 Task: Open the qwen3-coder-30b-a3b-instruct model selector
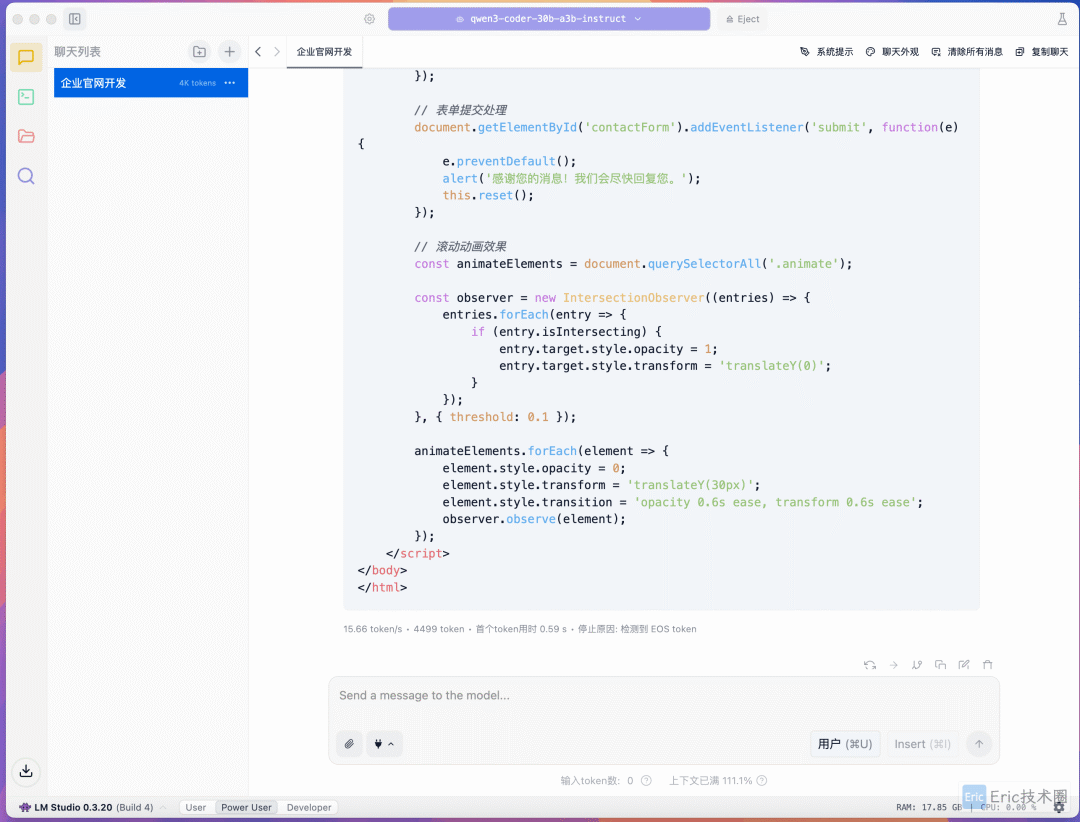coord(549,19)
